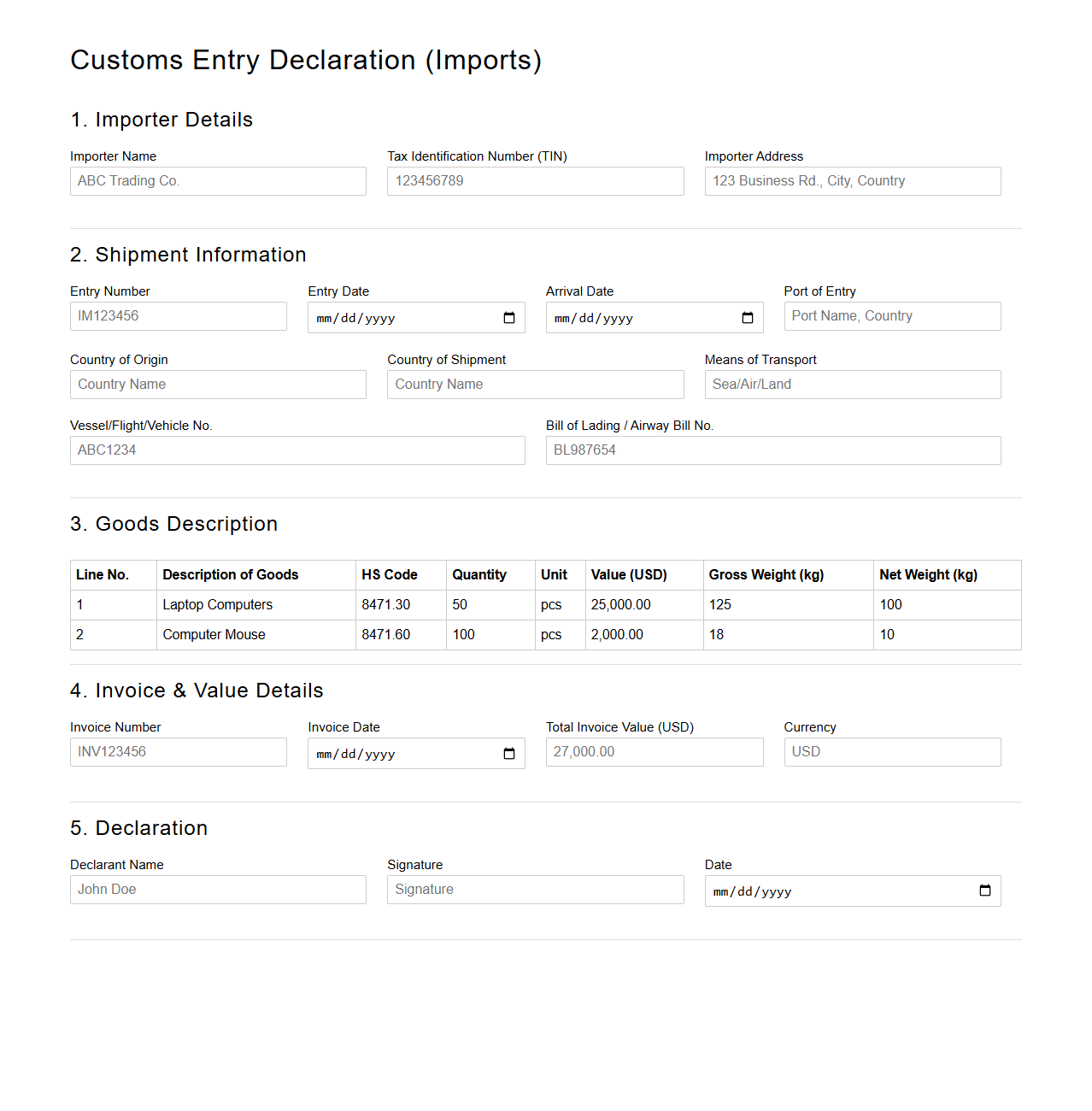Image resolution: width=1092 pixels, height=1111 pixels.
Task: Select the Tax Identification Number field
Action: click(535, 180)
